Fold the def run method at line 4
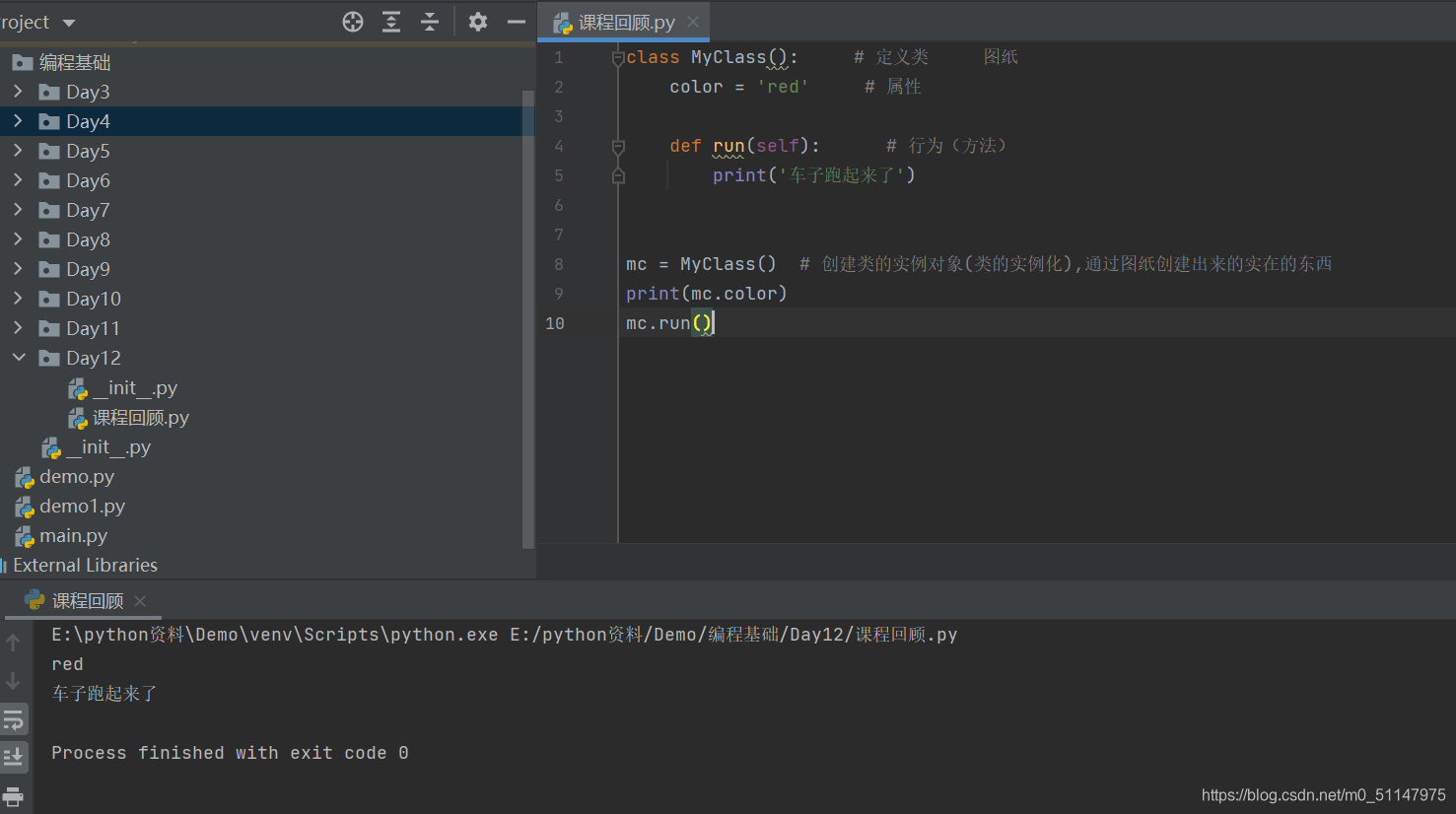 tap(618, 147)
